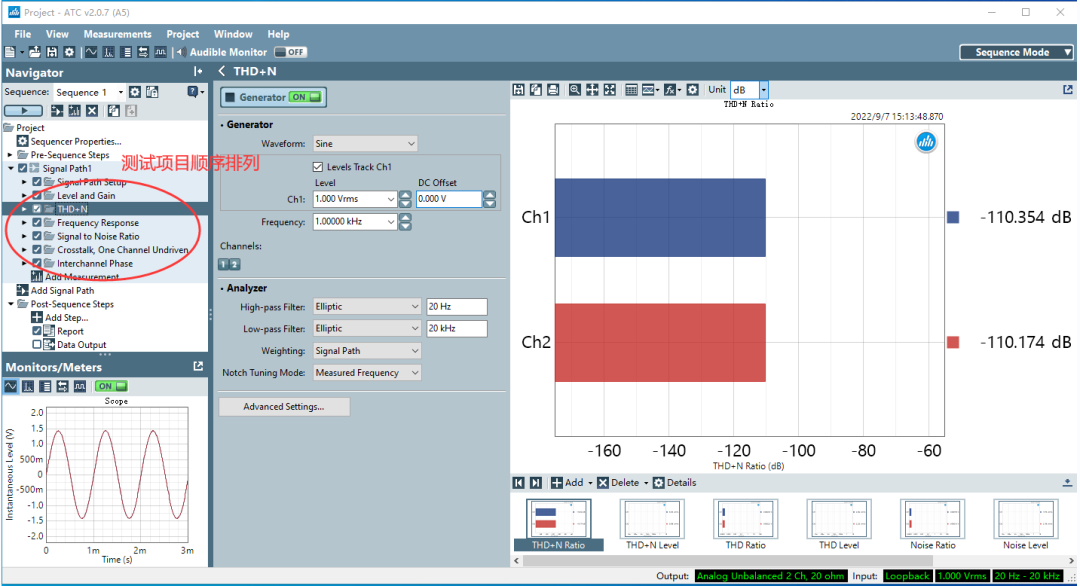Print the graph with the printer icon
Viewport: 1080px width, 586px height.
click(553, 90)
